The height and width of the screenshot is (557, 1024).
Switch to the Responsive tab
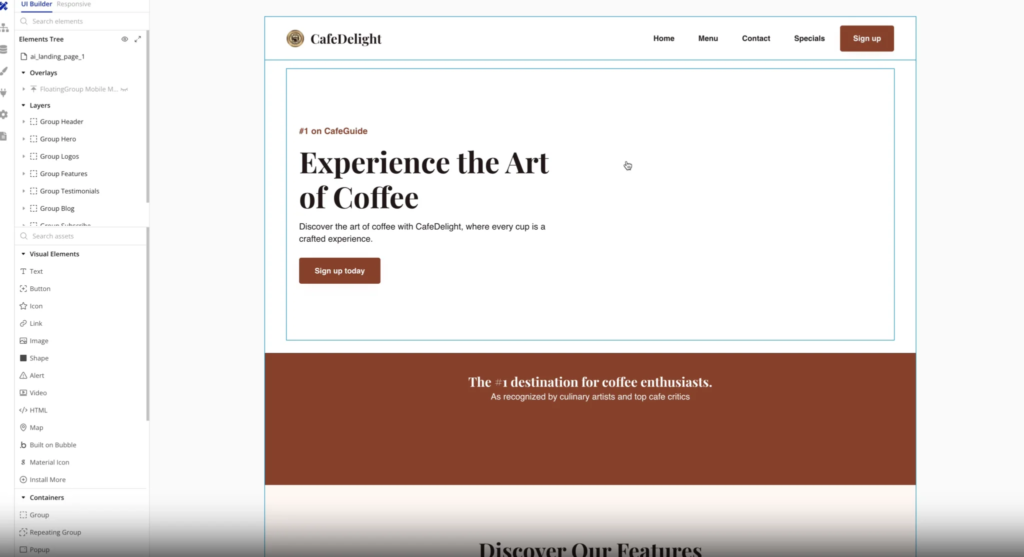click(73, 5)
